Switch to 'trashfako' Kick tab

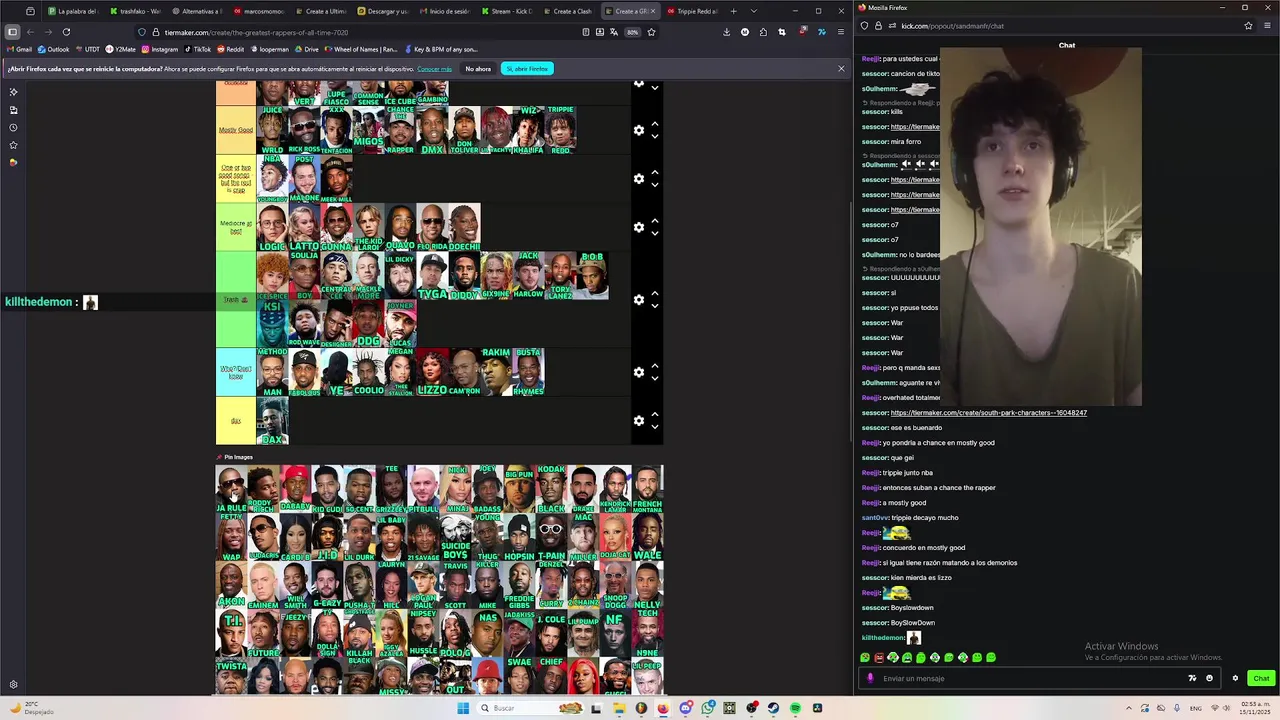(x=134, y=11)
